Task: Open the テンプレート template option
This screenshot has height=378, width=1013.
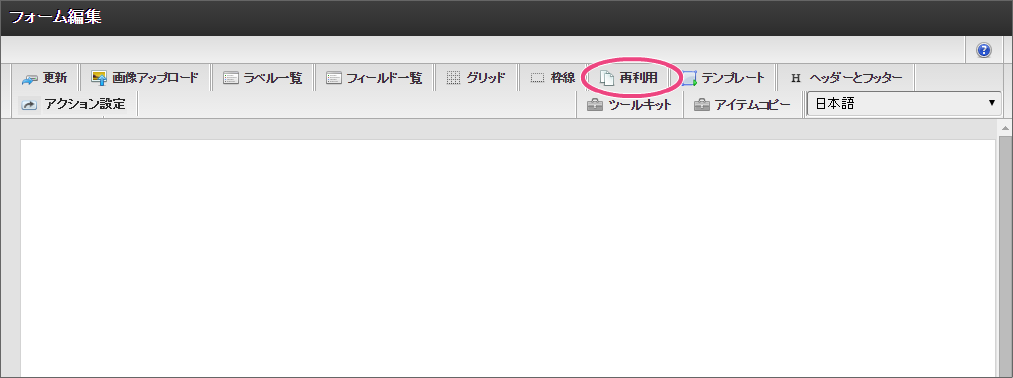Action: pyautogui.click(x=723, y=78)
